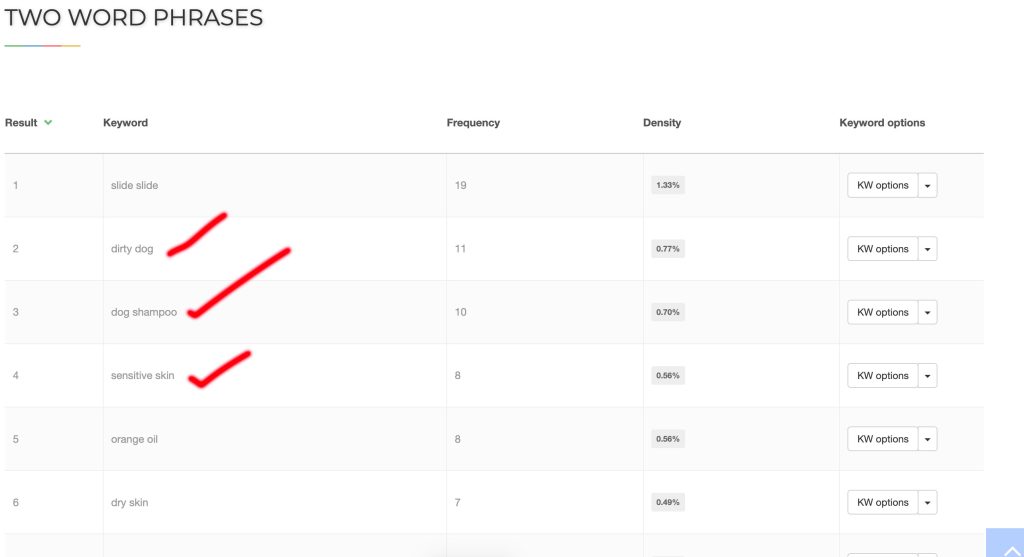Open KW options dropdown for slide slide
This screenshot has width=1024, height=557.
click(928, 186)
